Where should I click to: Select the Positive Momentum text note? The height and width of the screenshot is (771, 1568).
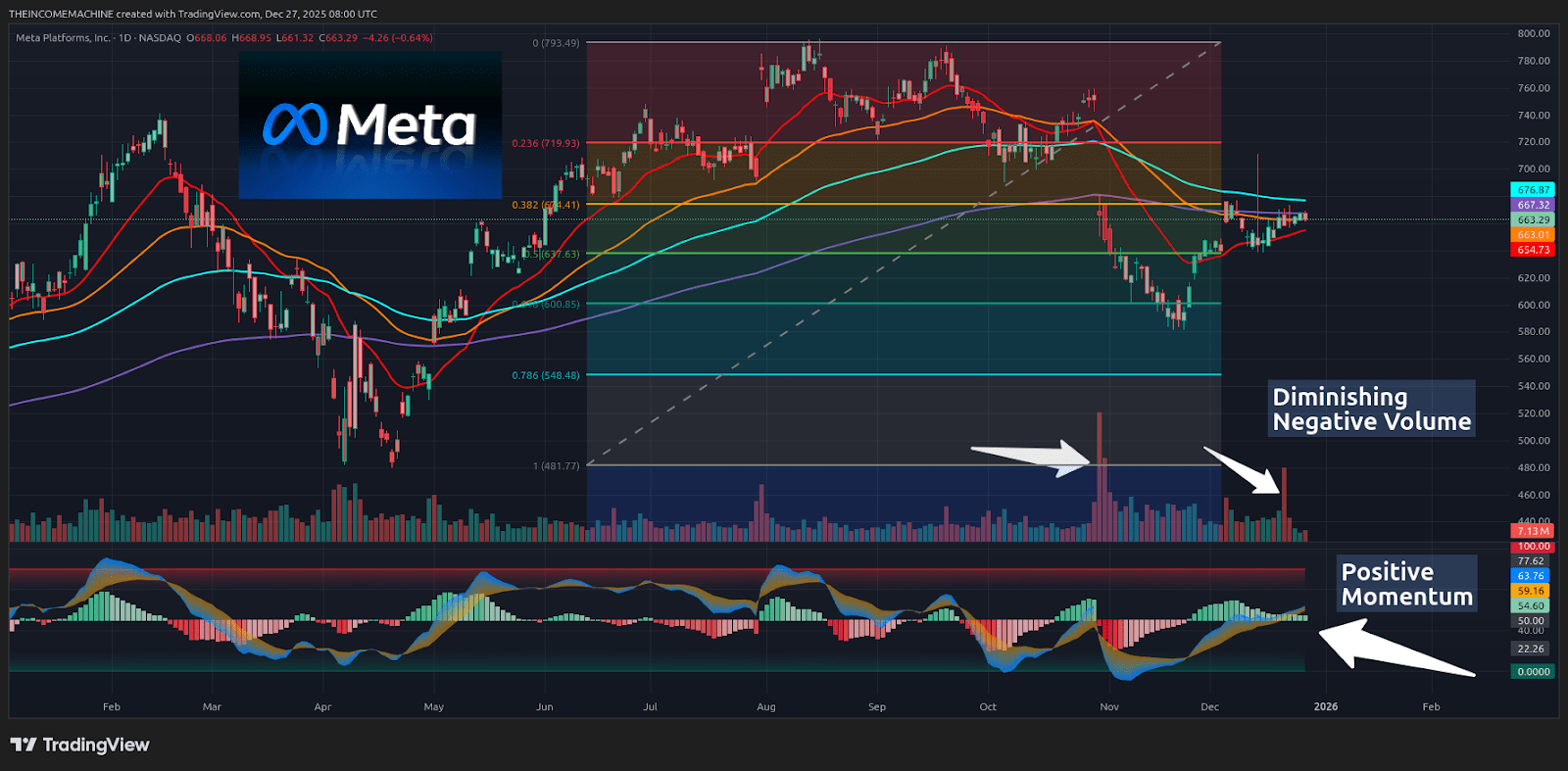coord(1407,584)
